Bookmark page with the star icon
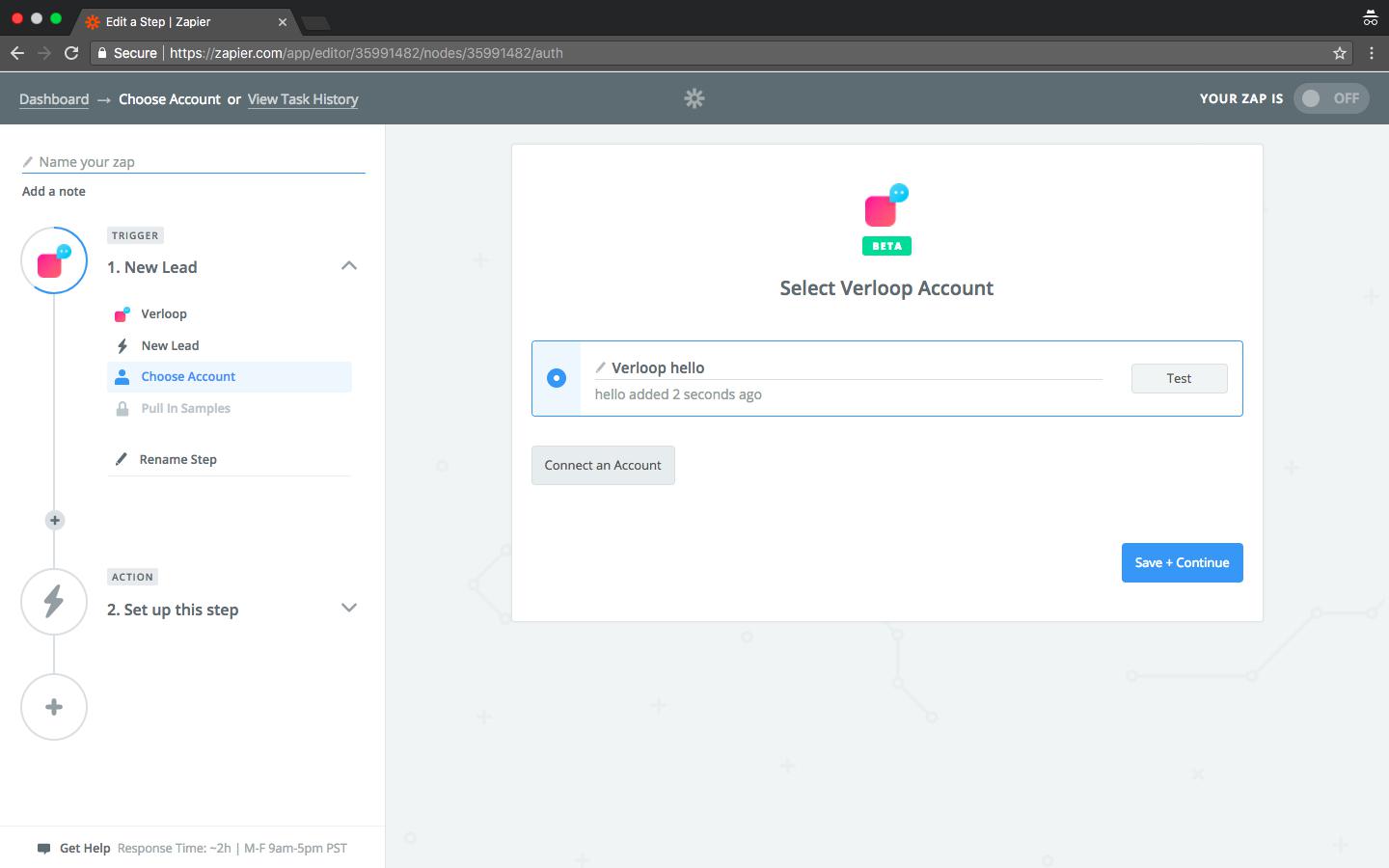This screenshot has width=1389, height=868. (x=1339, y=53)
